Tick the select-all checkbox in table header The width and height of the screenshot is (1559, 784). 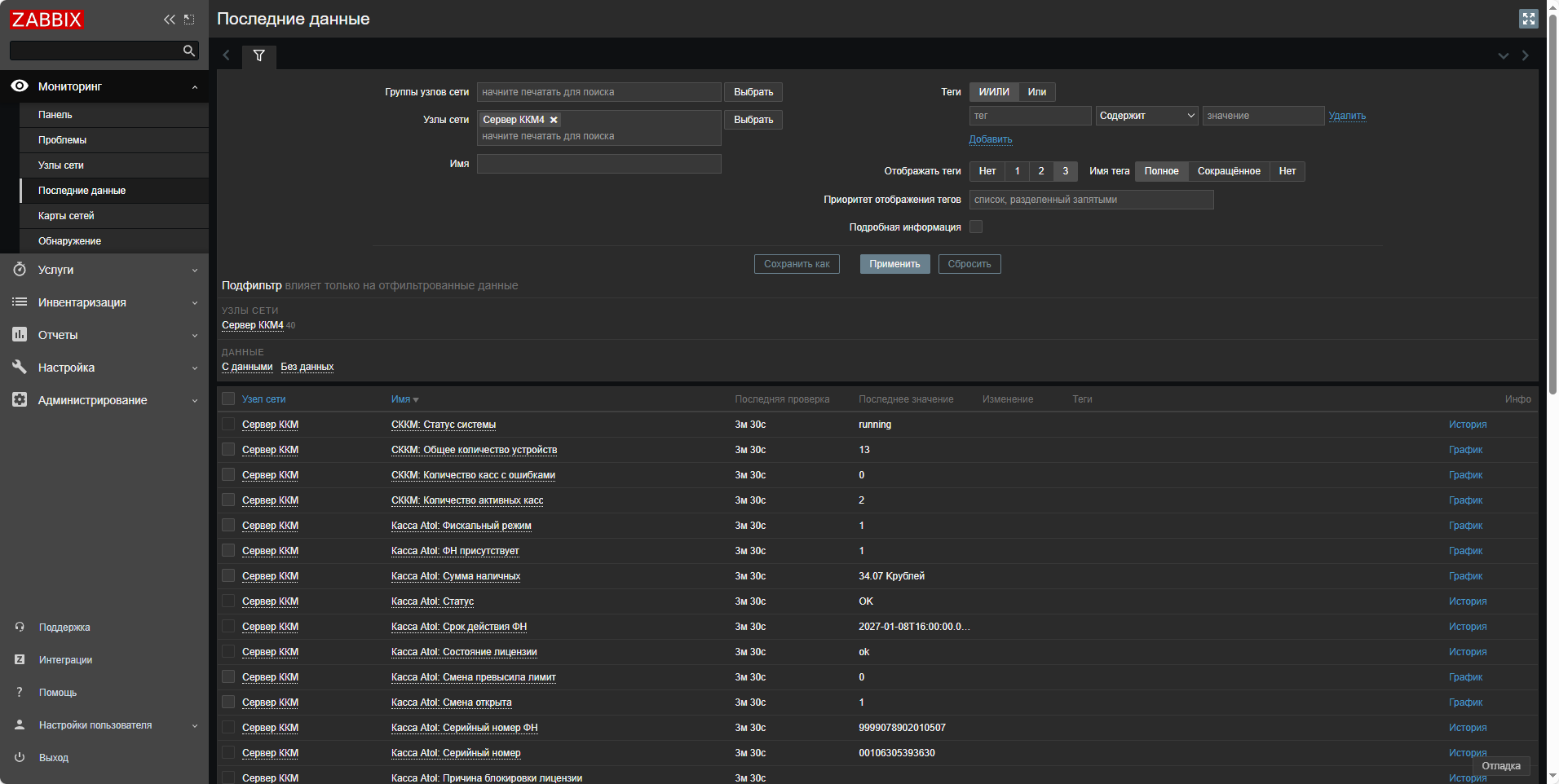point(228,399)
